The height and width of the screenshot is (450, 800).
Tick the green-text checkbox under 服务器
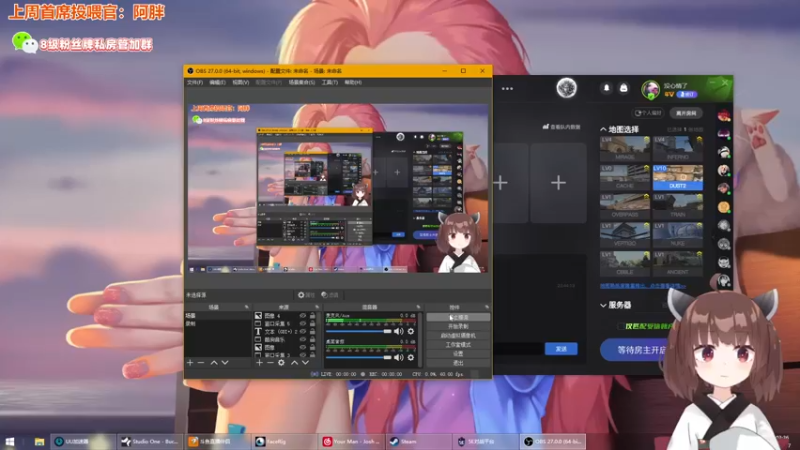point(621,326)
